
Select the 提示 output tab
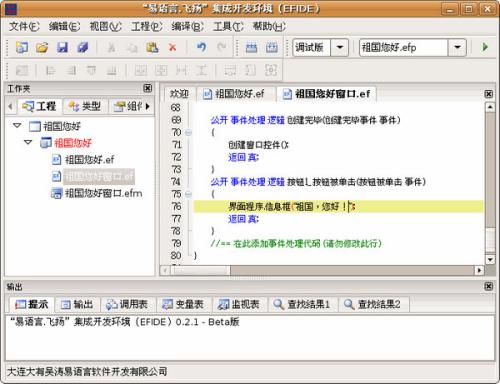click(x=32, y=304)
